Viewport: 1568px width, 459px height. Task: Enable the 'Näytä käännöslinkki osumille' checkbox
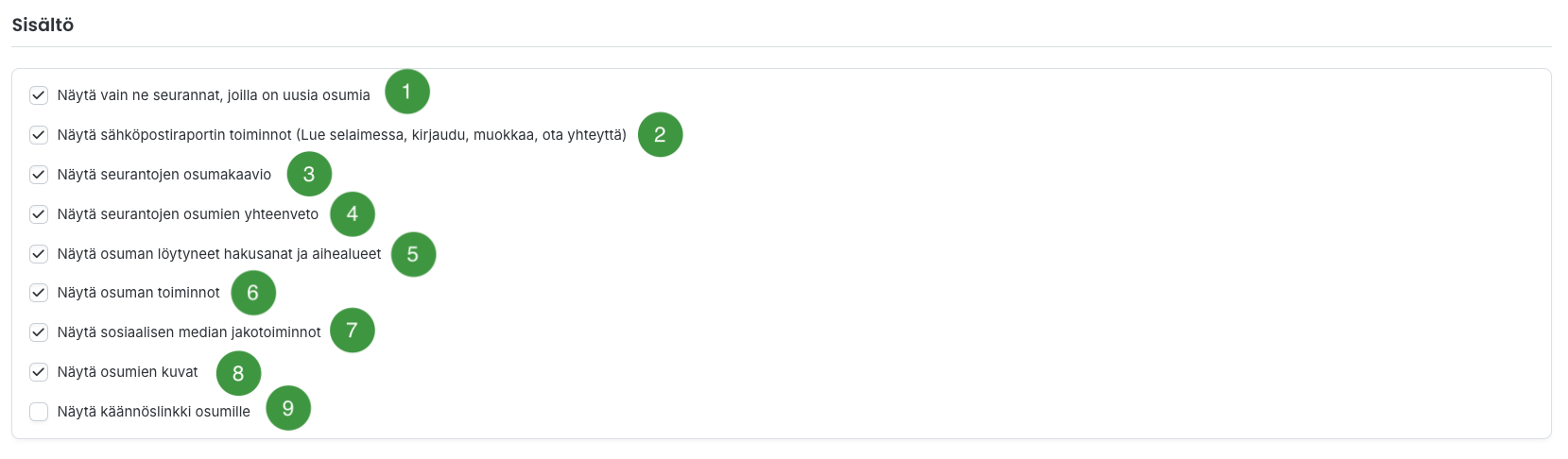pos(39,412)
